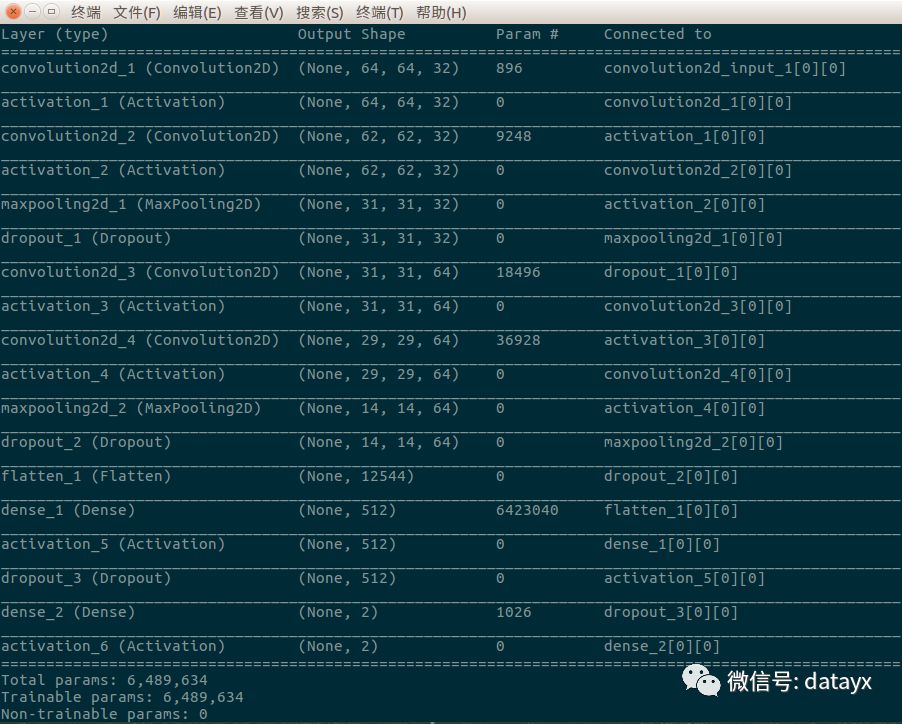The height and width of the screenshot is (724, 902).
Task: Click activation_2 (Activation) layer name
Action: [113, 170]
